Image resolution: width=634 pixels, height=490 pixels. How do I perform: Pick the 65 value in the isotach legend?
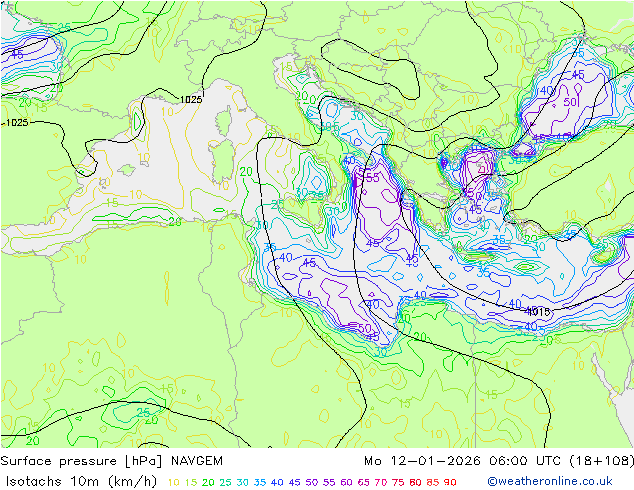click(363, 482)
